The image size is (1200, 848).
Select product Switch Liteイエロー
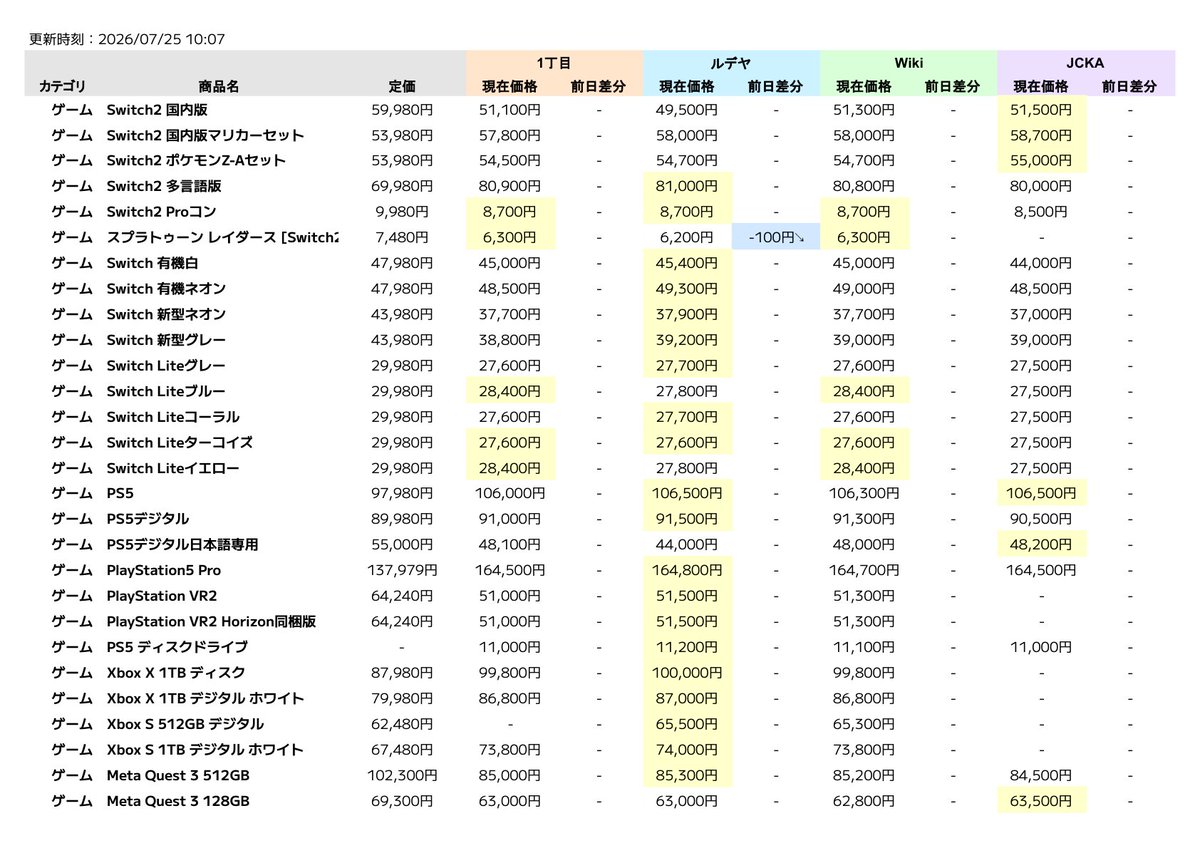(x=173, y=468)
